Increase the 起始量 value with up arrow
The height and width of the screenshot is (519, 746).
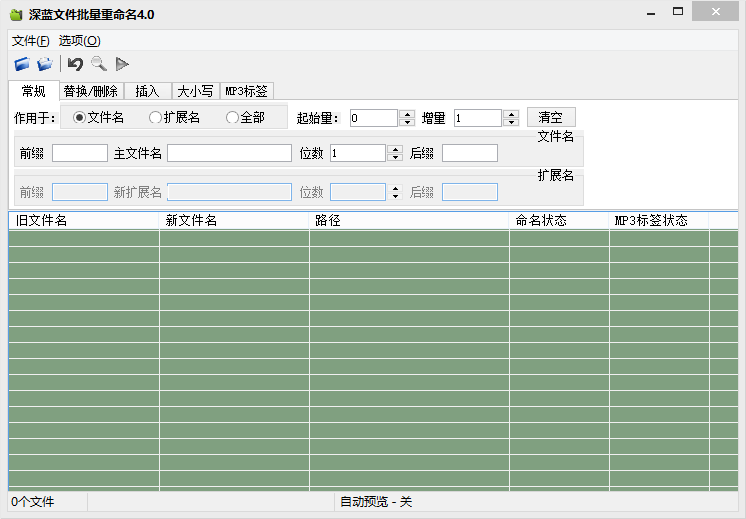[407, 114]
